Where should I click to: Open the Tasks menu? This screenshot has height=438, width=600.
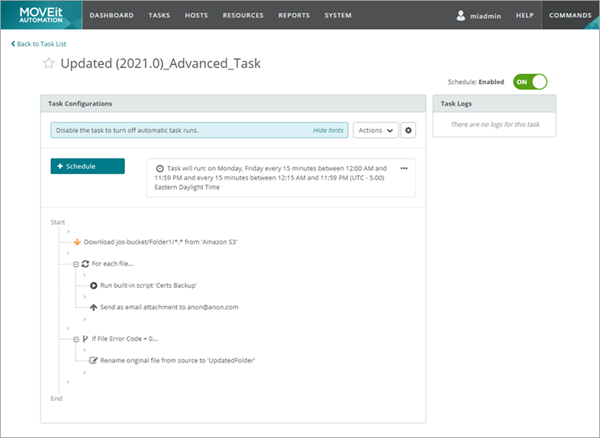pos(159,15)
